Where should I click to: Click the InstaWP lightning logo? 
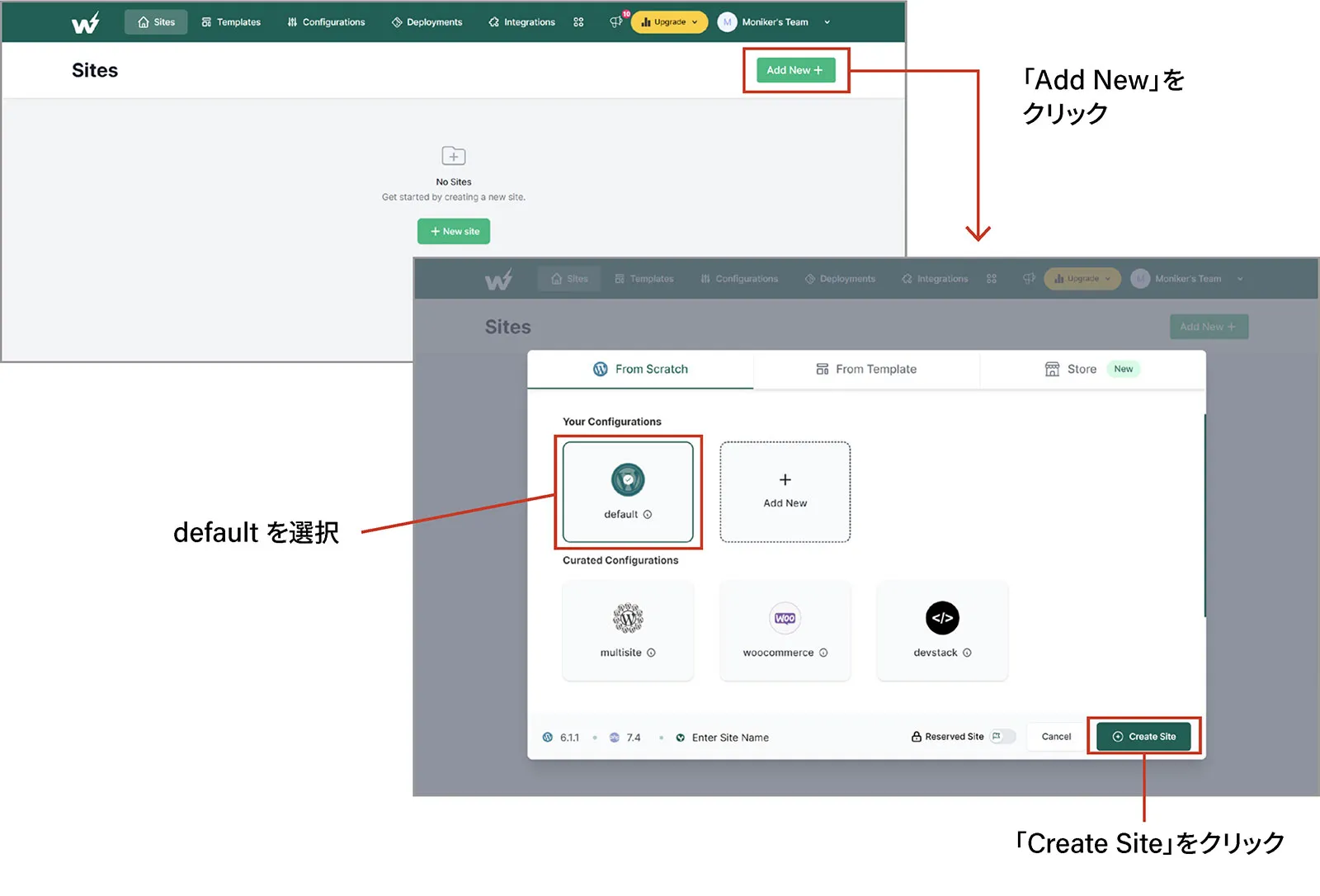[x=86, y=21]
